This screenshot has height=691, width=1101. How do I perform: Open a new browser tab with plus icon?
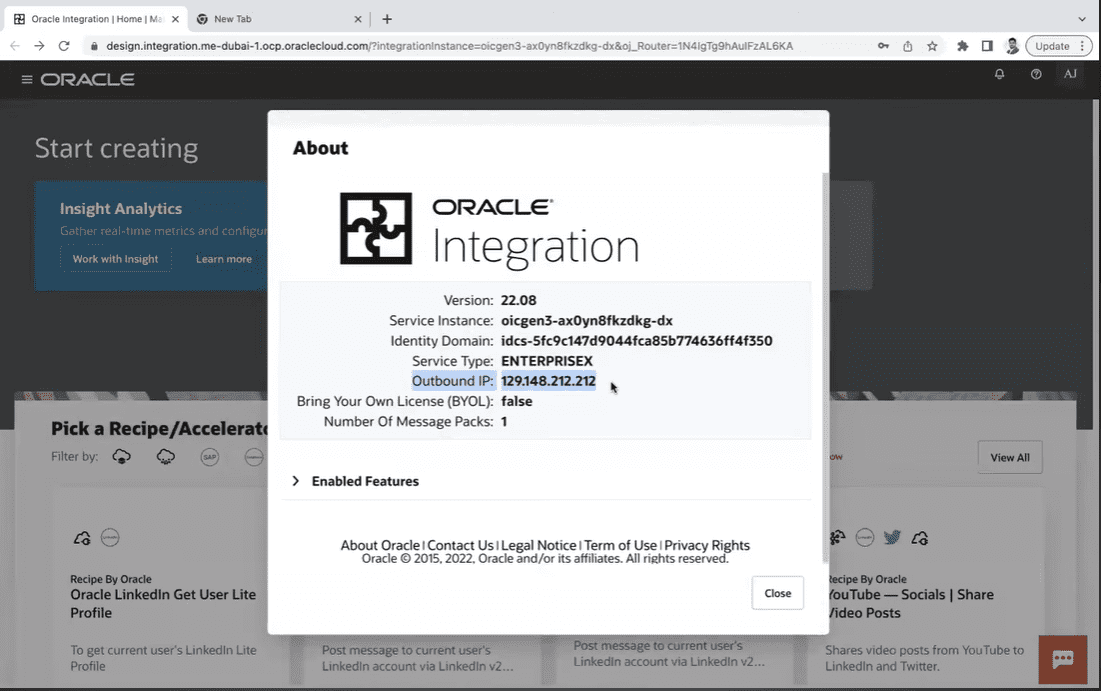coord(387,19)
